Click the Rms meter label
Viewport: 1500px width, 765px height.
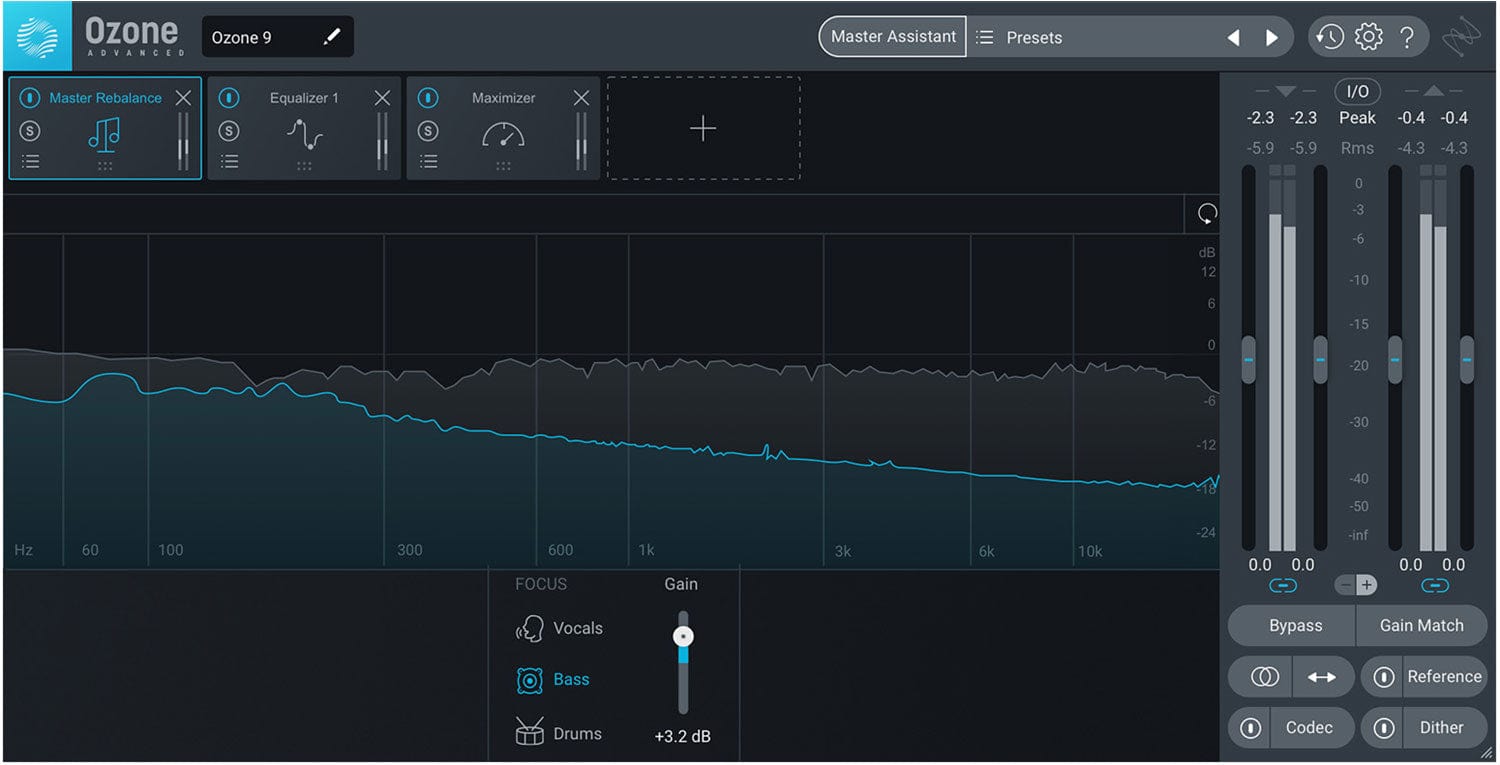1357,148
